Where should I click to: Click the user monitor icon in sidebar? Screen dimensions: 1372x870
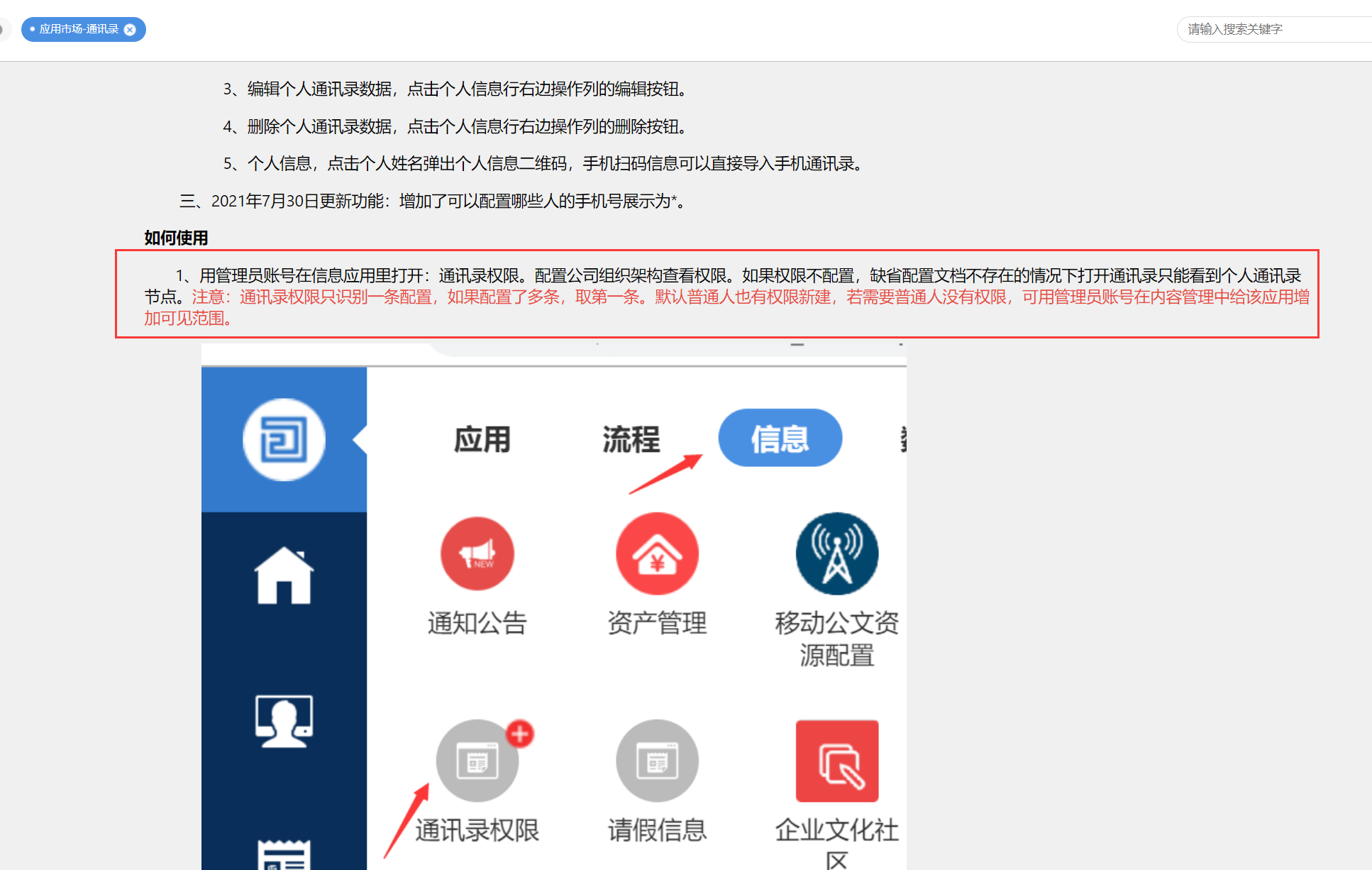[284, 720]
